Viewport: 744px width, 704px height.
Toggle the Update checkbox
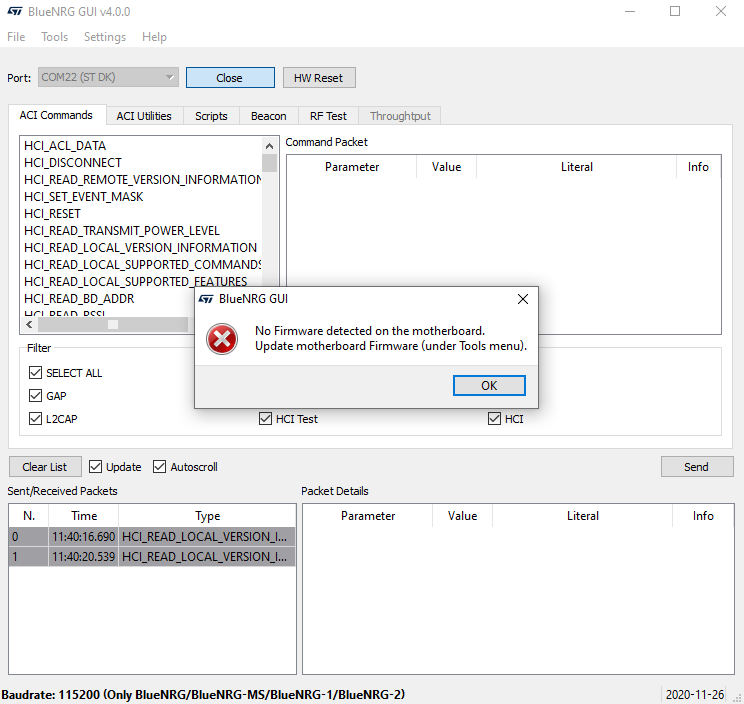(x=95, y=467)
